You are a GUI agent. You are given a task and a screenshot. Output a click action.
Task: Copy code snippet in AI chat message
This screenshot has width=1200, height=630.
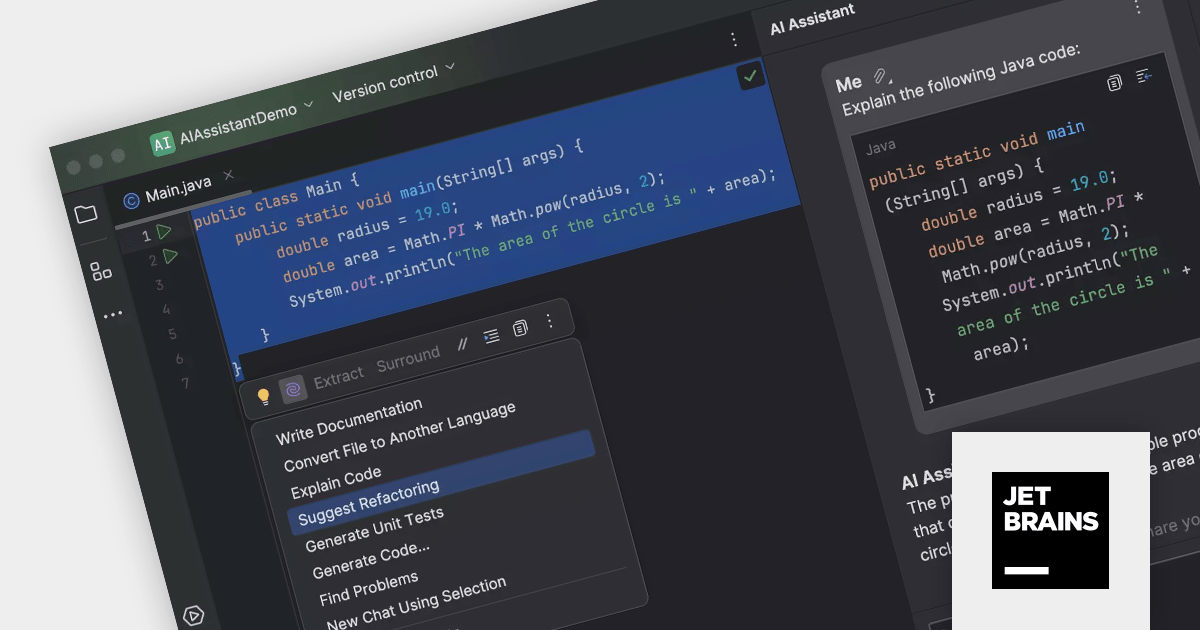coord(1115,82)
